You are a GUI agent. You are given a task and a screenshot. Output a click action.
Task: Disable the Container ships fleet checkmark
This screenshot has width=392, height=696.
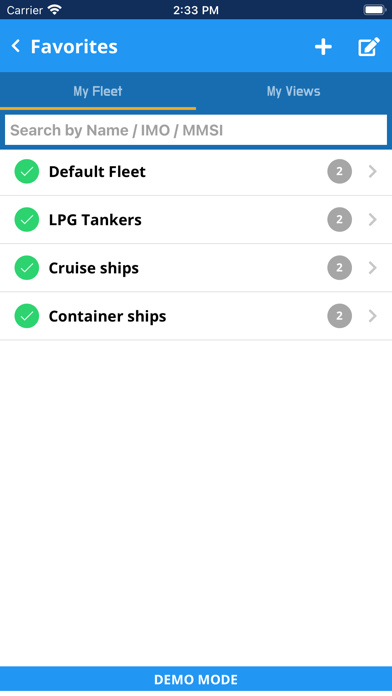click(27, 316)
